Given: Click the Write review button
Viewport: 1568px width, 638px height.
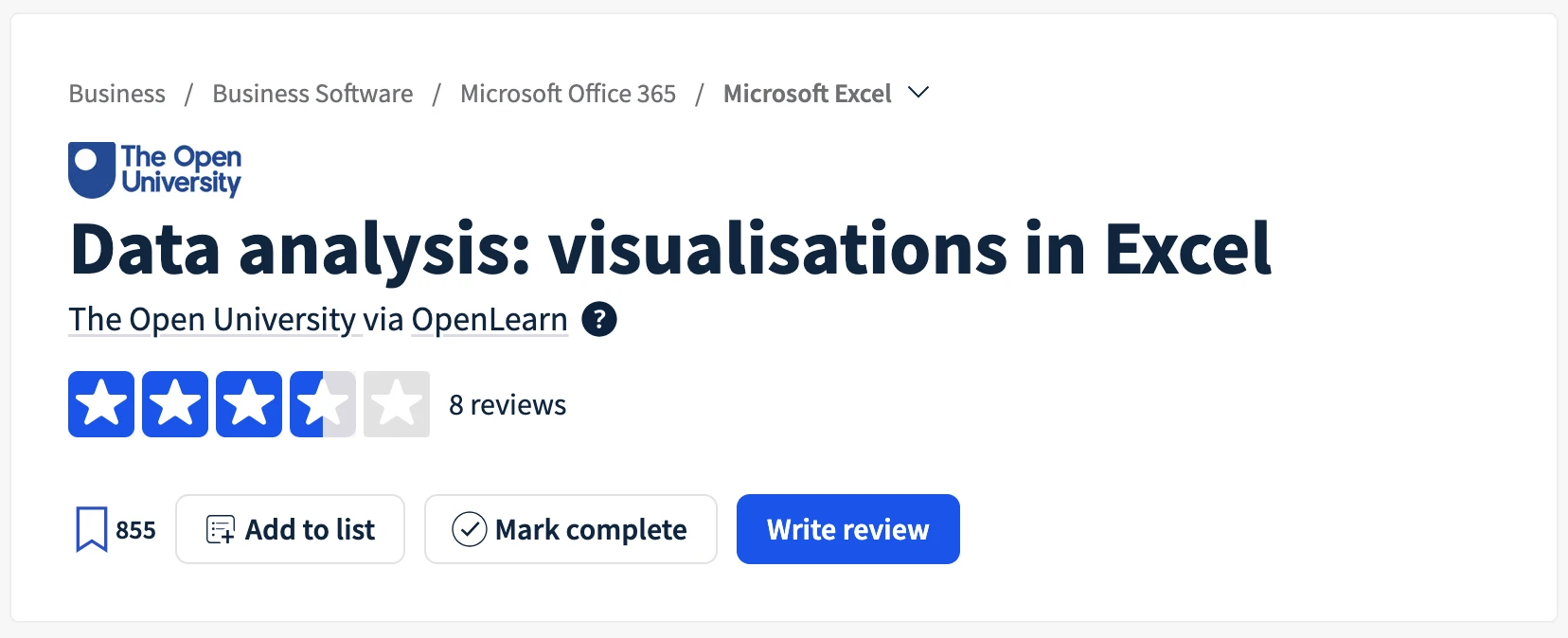Looking at the screenshot, I should [847, 529].
